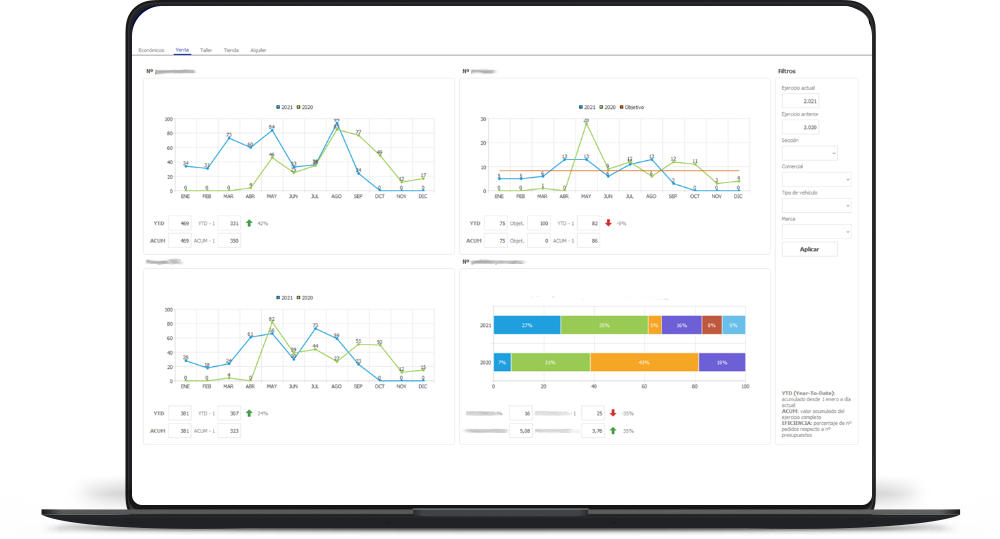Image resolution: width=1000 pixels, height=539 pixels.
Task: Toggle 2021 legend in bottom-left chart
Action: [x=284, y=298]
